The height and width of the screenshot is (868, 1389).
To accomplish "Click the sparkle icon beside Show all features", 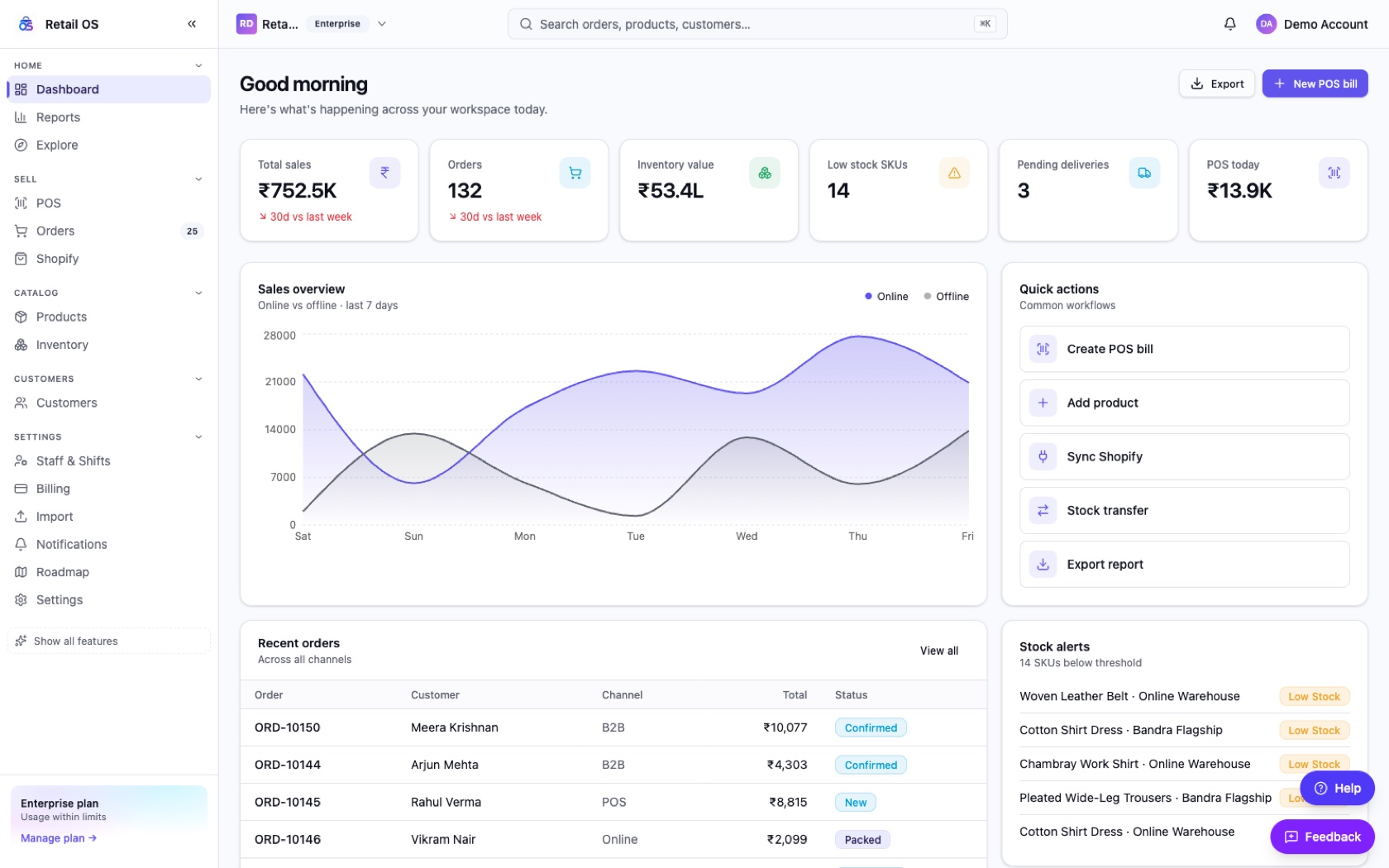I will pos(21,641).
